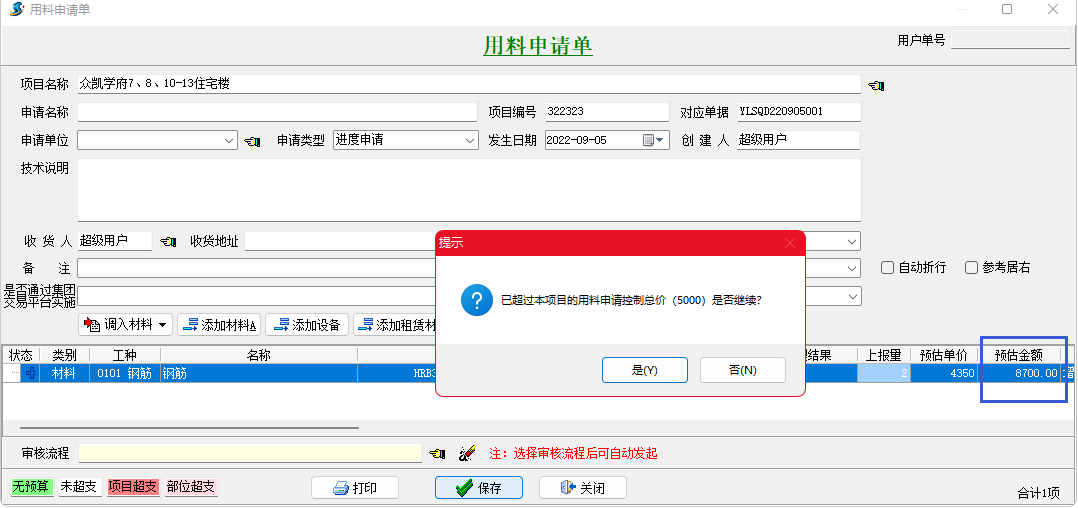Screen dimensions: 1078x508
Task: Click the red 项目超支 legend swatch
Action: tap(133, 487)
